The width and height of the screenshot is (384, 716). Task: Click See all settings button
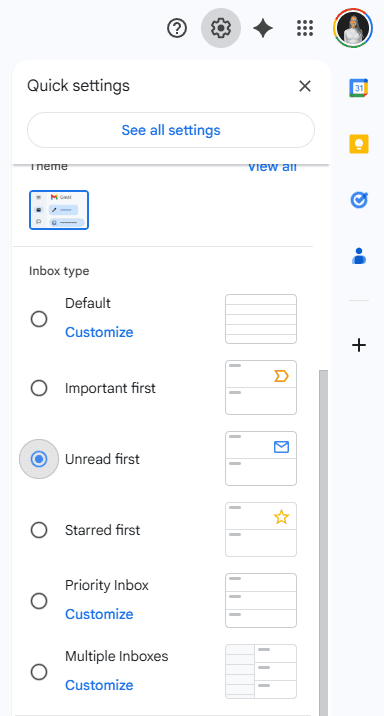coord(171,130)
